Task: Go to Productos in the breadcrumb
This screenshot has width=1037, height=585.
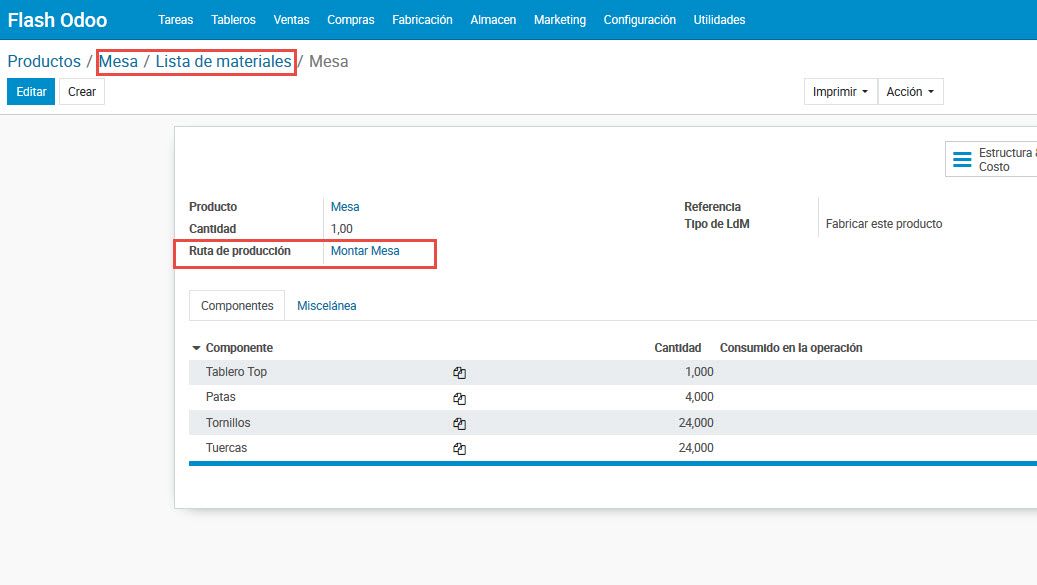Action: (x=44, y=62)
